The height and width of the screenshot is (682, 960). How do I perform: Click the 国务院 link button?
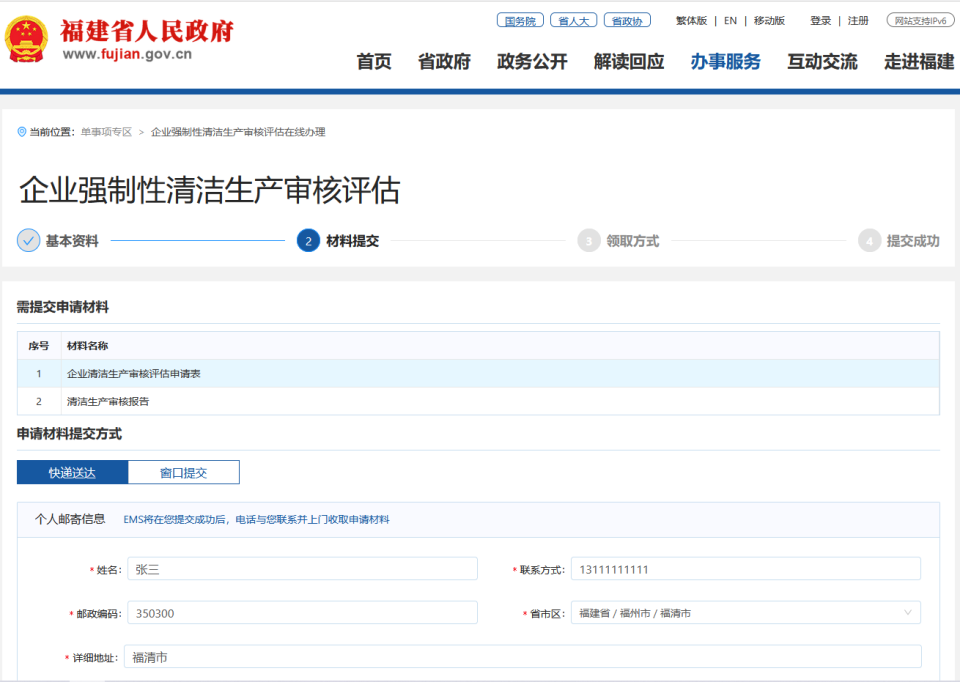pos(520,20)
